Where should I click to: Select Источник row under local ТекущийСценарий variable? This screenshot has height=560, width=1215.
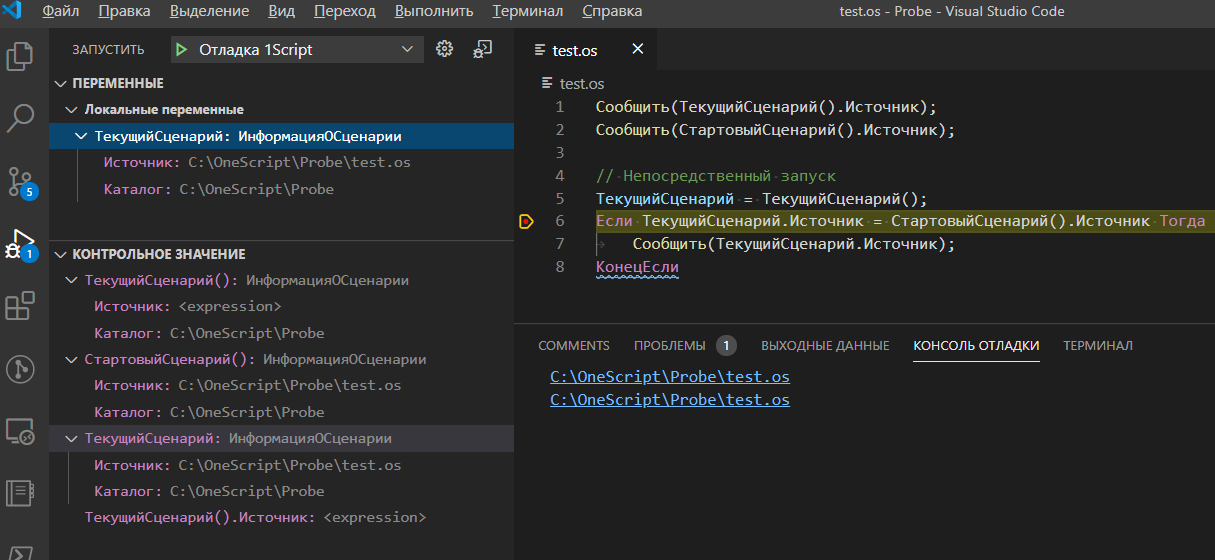pyautogui.click(x=281, y=162)
